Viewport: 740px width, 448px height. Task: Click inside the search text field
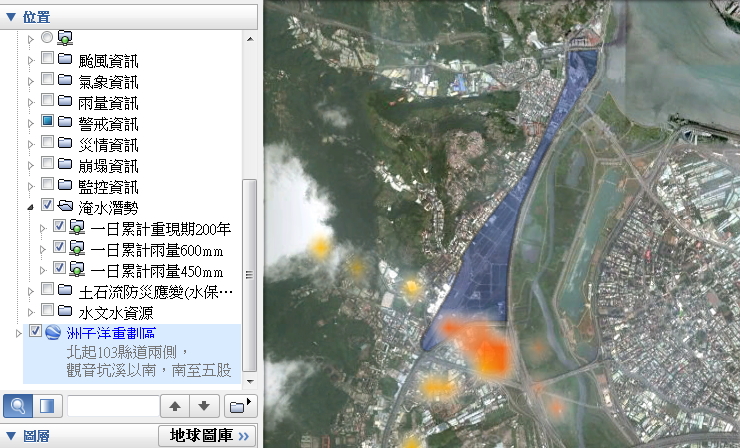113,406
